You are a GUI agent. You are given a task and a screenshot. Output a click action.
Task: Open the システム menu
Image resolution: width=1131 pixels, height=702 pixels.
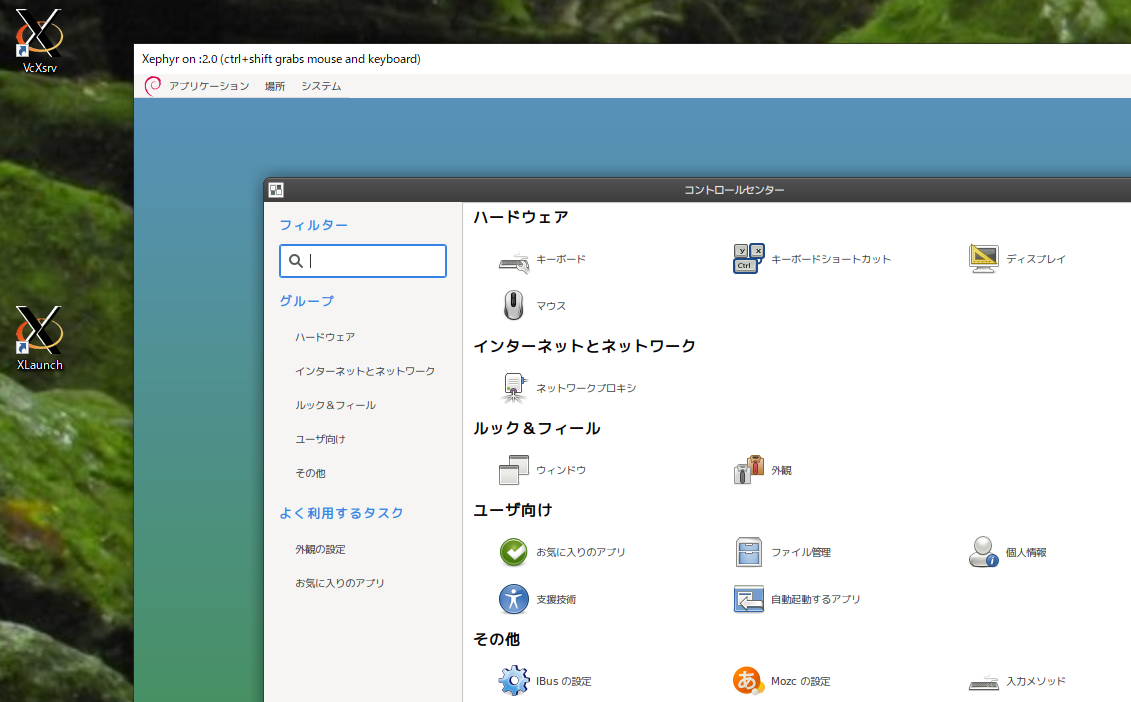pyautogui.click(x=319, y=86)
